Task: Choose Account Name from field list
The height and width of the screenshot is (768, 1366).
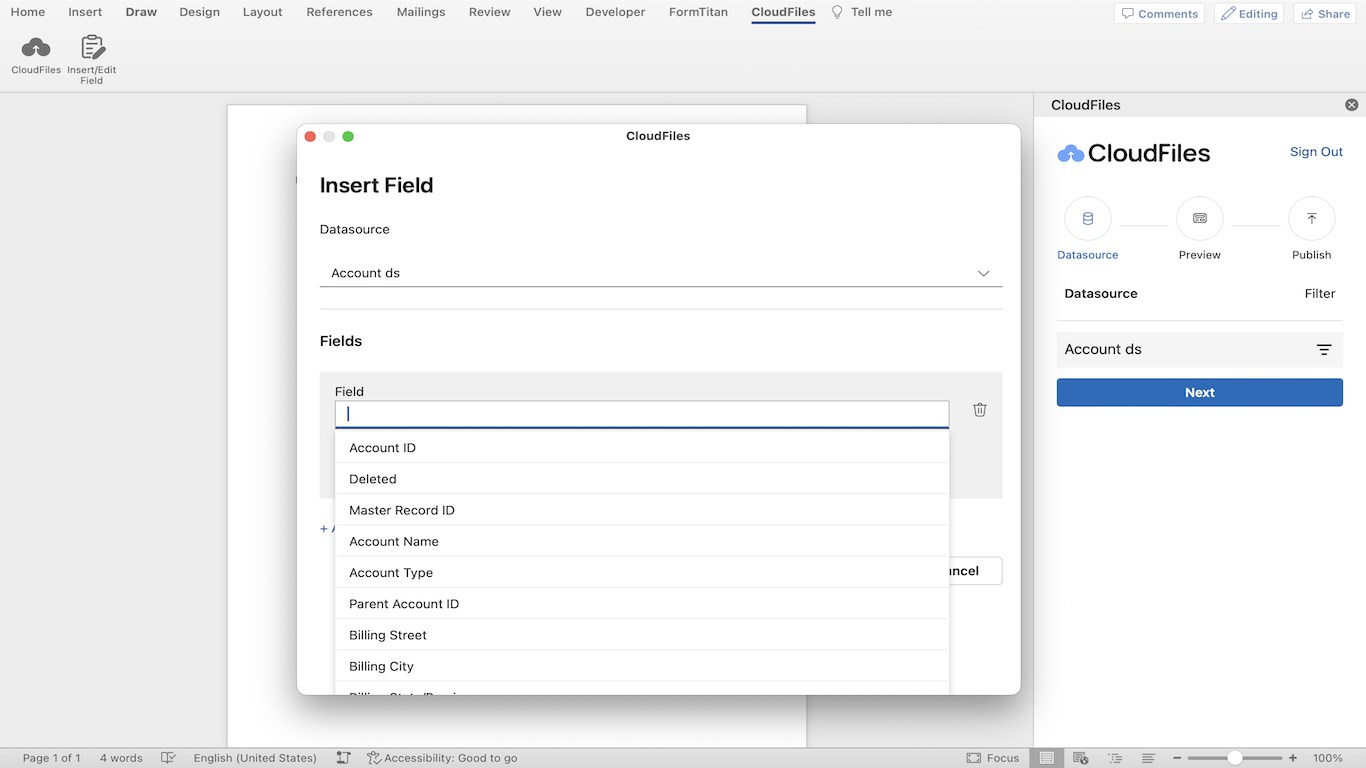Action: coord(642,541)
